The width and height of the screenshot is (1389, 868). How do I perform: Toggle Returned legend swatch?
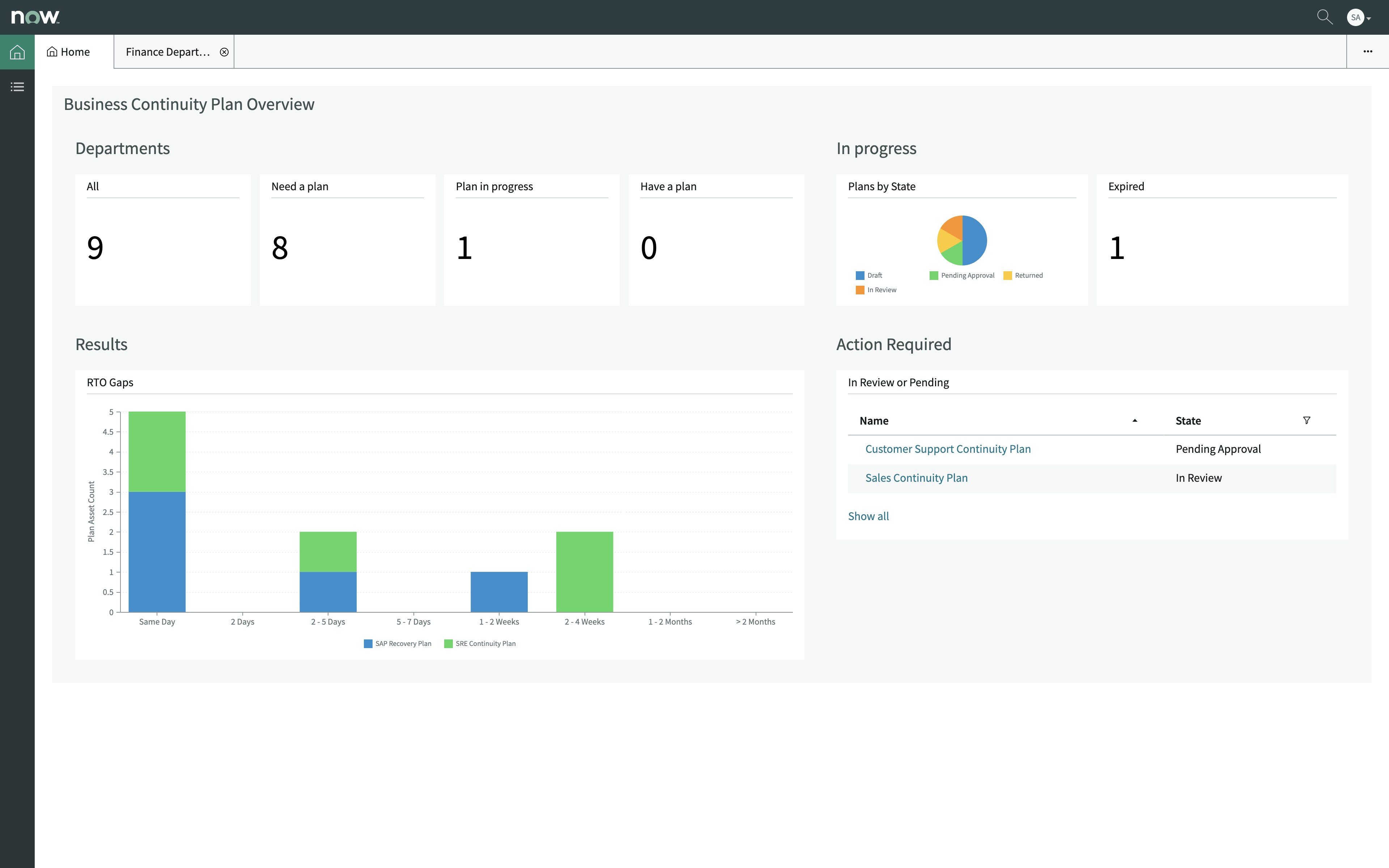1007,276
